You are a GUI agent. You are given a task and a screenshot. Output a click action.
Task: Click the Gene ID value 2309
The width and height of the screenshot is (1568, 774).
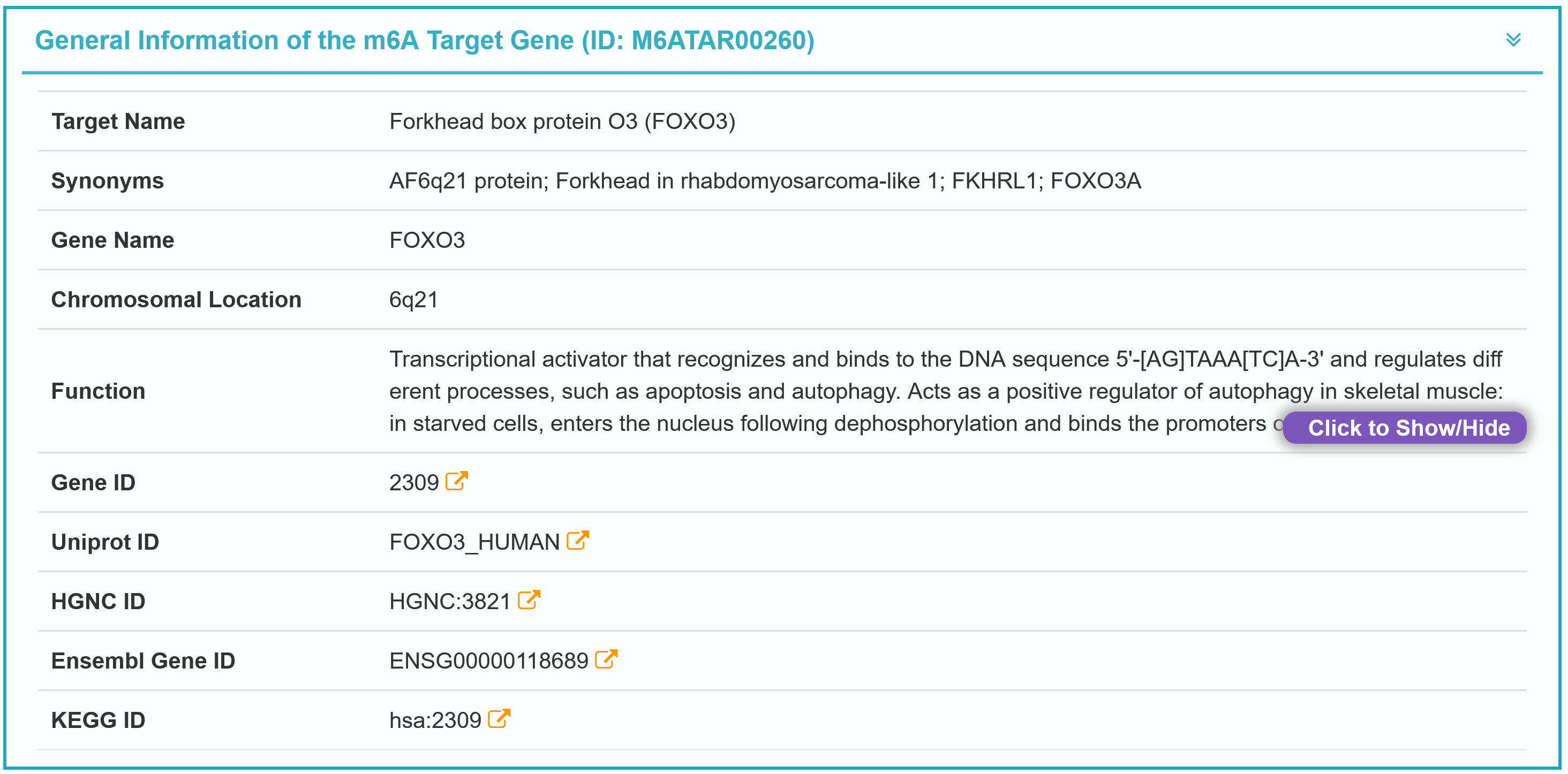413,482
